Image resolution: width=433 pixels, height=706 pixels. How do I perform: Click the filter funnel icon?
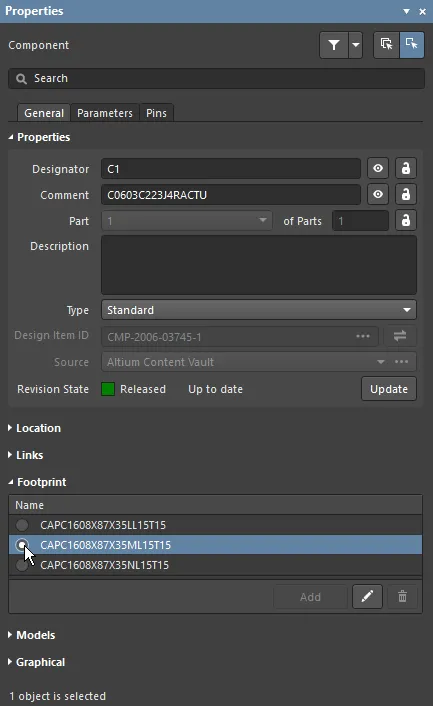(x=334, y=45)
